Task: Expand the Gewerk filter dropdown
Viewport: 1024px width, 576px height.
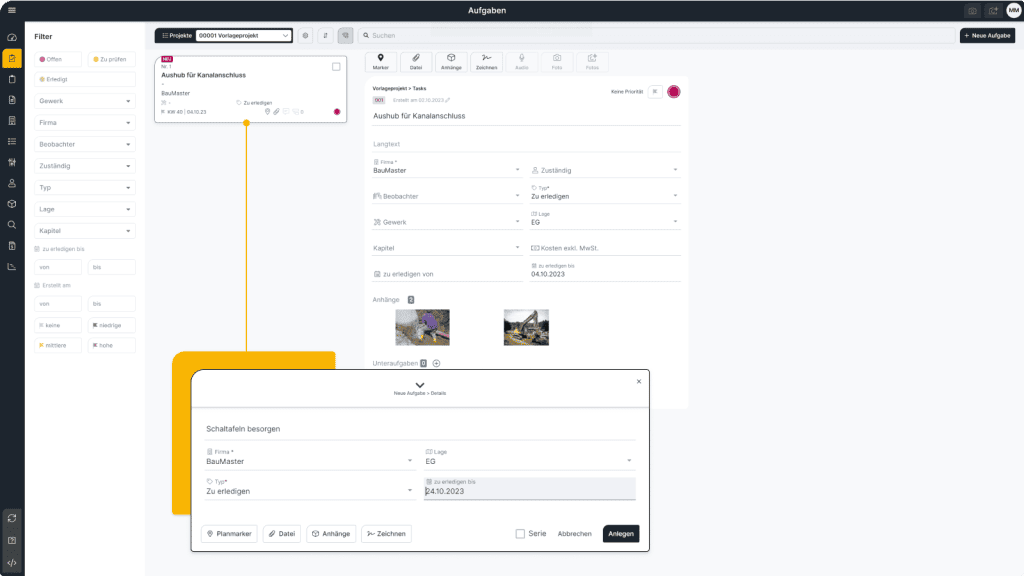Action: tap(84, 101)
